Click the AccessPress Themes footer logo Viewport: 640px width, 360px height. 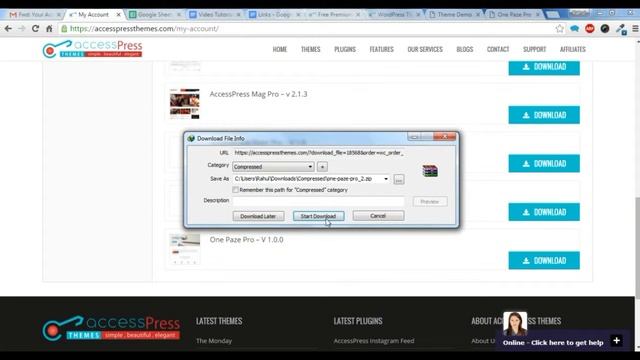click(x=111, y=328)
